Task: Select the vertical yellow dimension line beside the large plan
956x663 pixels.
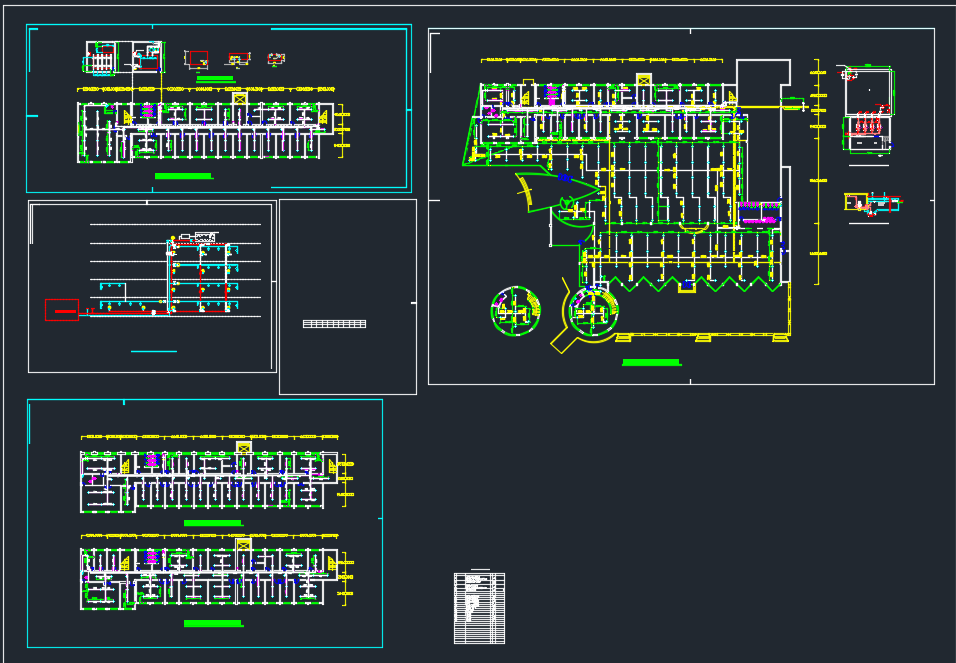Action: coord(817,172)
